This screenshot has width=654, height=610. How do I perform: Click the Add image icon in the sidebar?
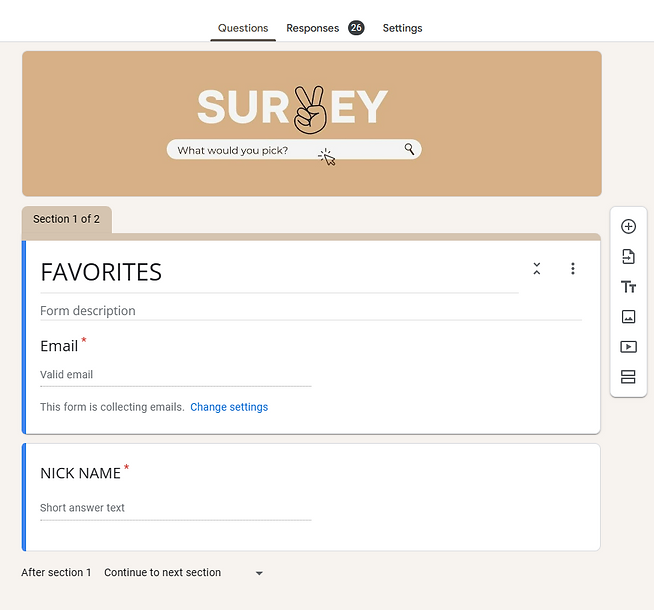tap(628, 317)
